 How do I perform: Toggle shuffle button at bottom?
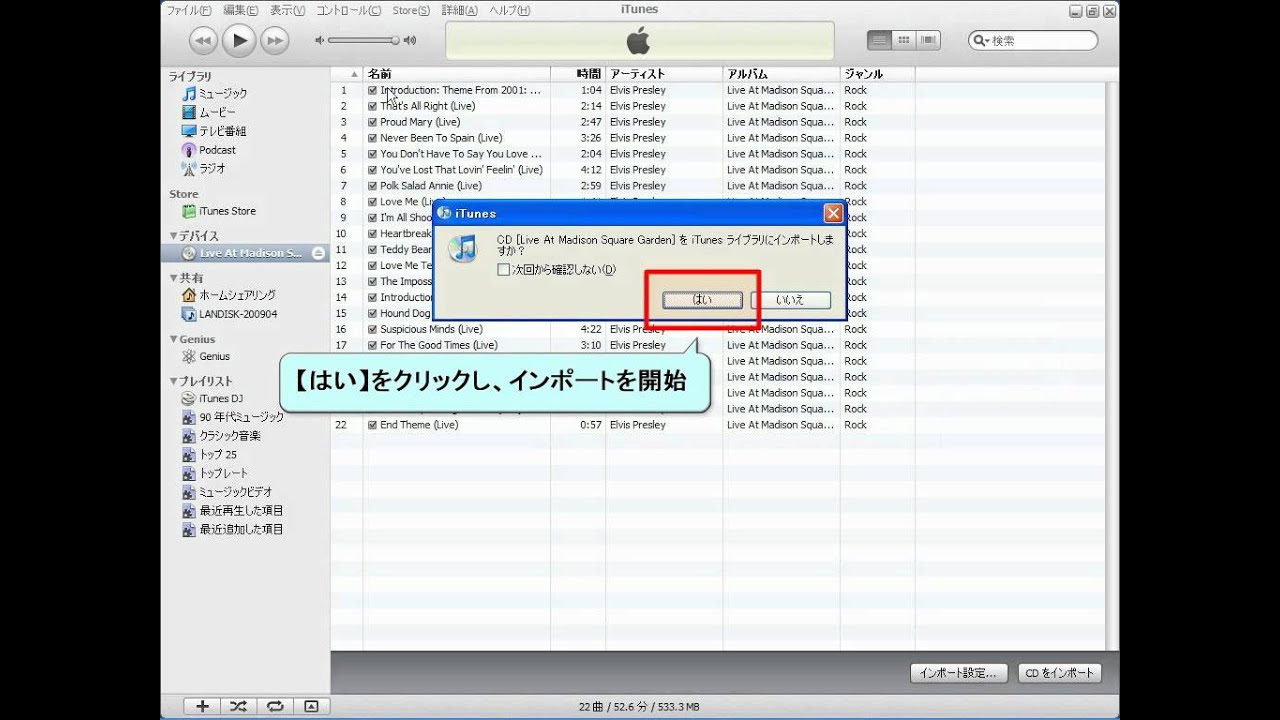click(x=238, y=706)
